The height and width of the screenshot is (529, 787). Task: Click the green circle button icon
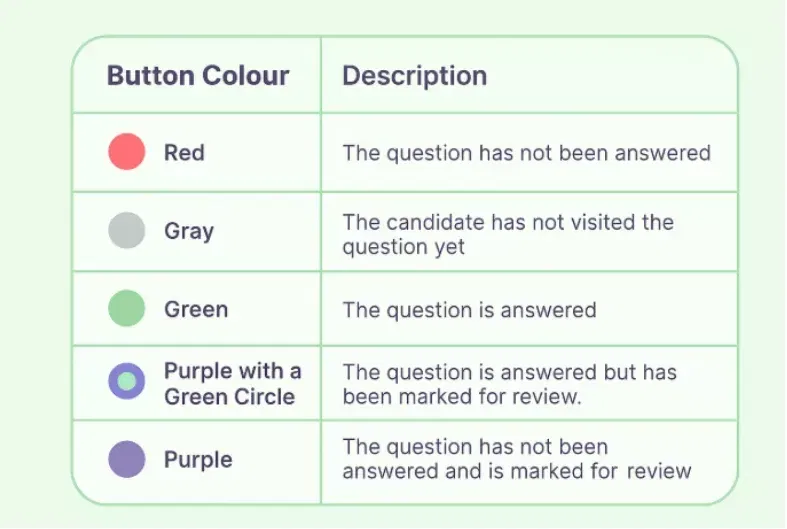(127, 309)
